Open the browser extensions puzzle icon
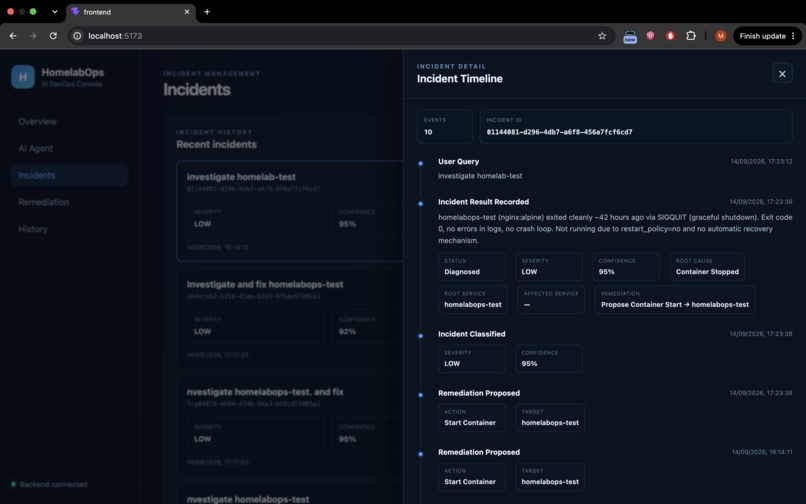806x504 pixels. (x=691, y=35)
